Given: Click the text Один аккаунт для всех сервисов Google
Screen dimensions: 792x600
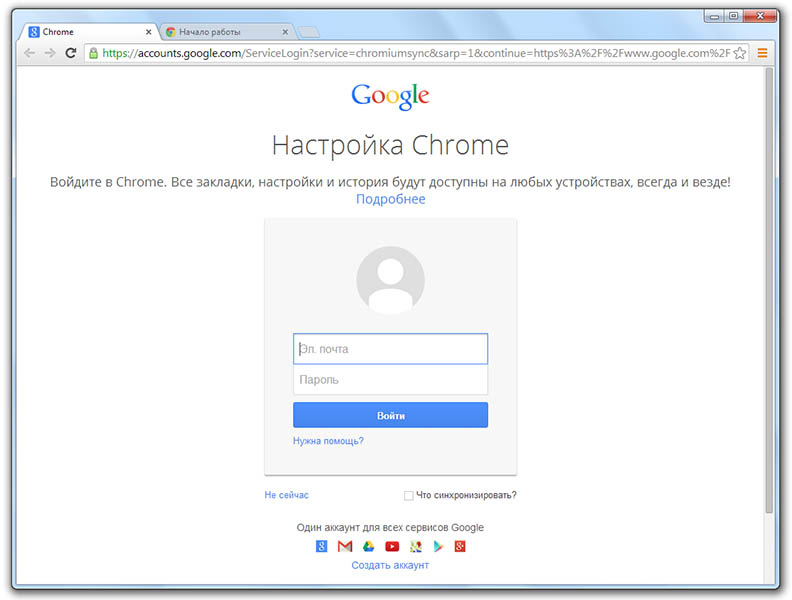Looking at the screenshot, I should click(390, 527).
